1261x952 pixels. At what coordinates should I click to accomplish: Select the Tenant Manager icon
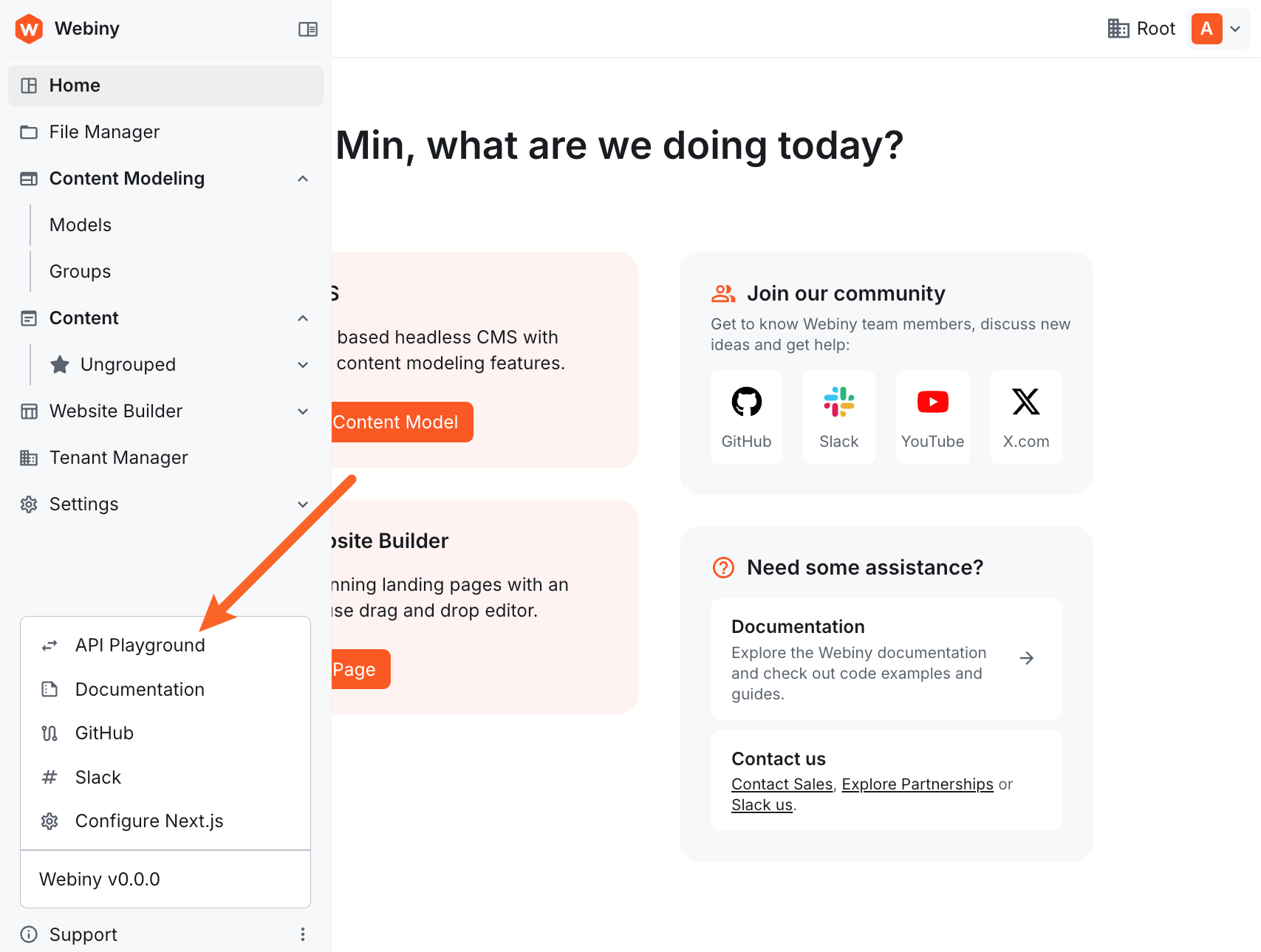tap(29, 458)
